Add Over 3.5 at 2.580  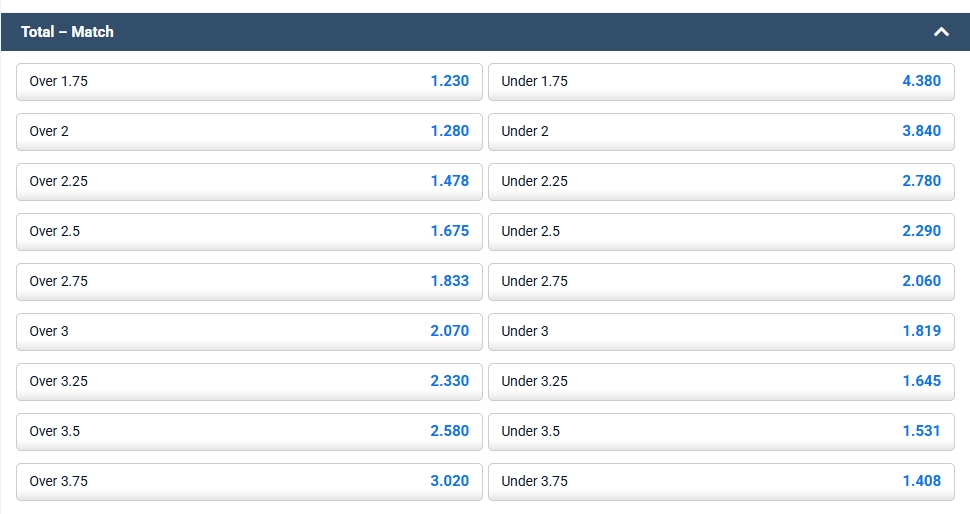(249, 431)
